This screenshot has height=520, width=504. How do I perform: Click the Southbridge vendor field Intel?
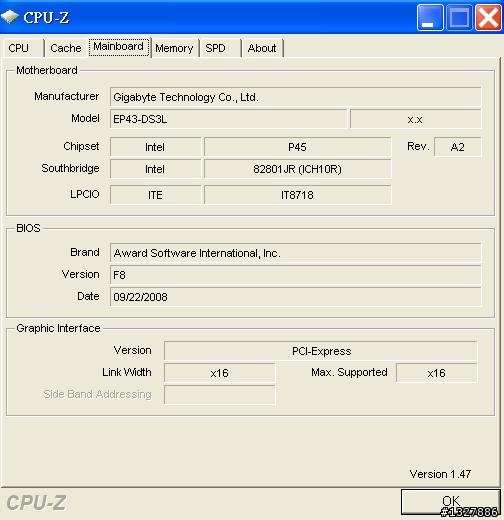[x=155, y=169]
